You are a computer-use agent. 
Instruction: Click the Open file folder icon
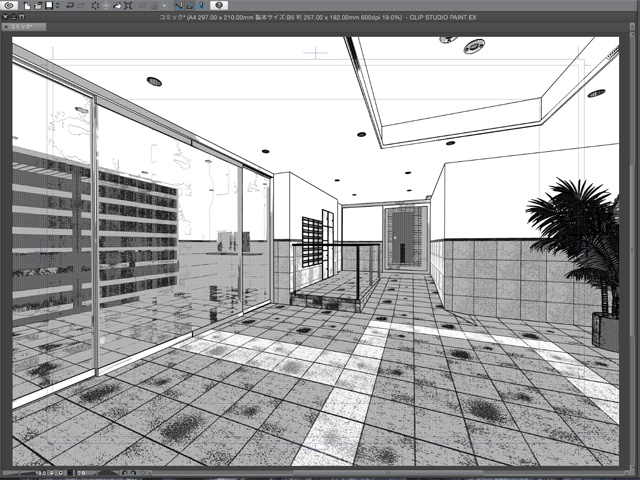38,5
